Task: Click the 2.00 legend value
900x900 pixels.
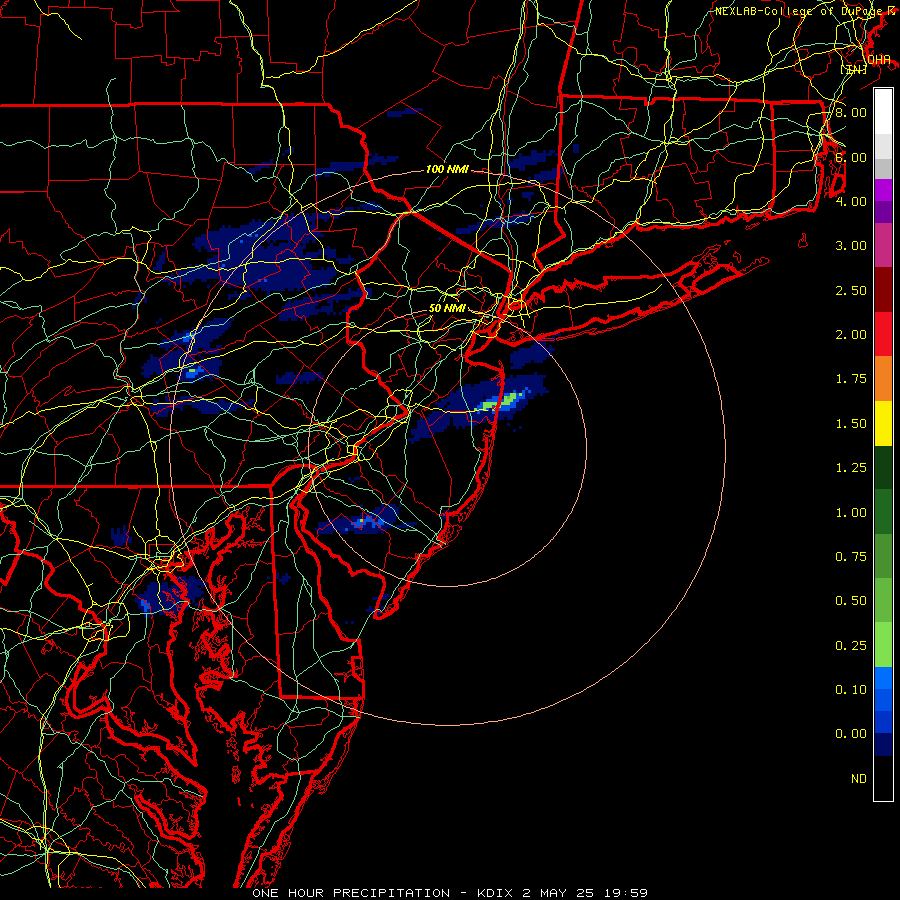Action: 851,335
